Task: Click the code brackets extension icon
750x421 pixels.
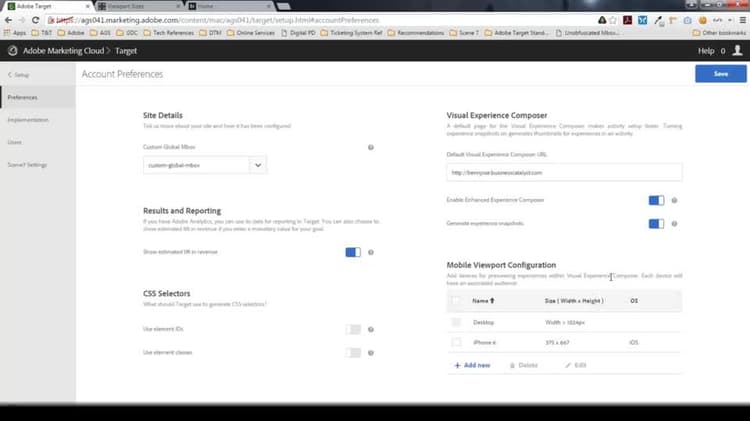Action: click(x=717, y=20)
